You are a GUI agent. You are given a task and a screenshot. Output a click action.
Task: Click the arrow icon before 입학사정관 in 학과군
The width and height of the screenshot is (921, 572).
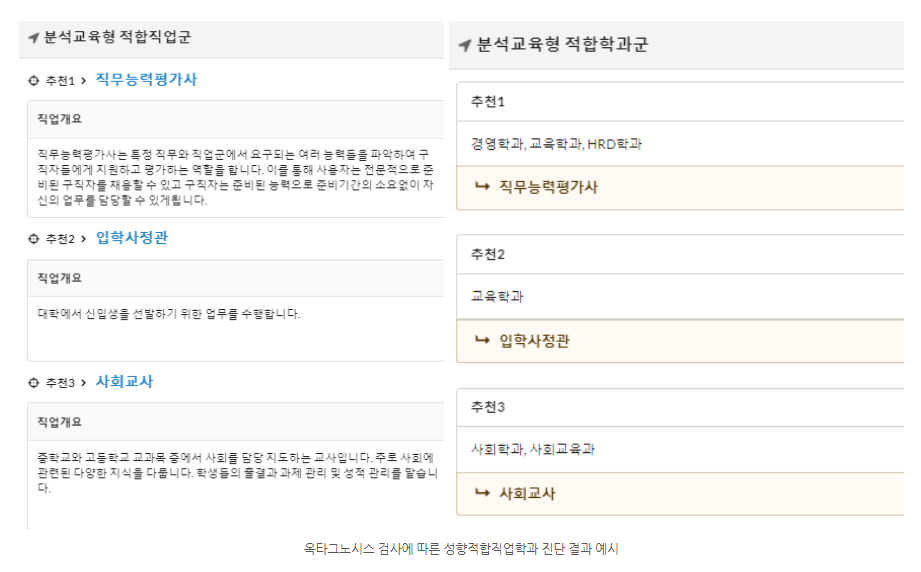point(482,340)
